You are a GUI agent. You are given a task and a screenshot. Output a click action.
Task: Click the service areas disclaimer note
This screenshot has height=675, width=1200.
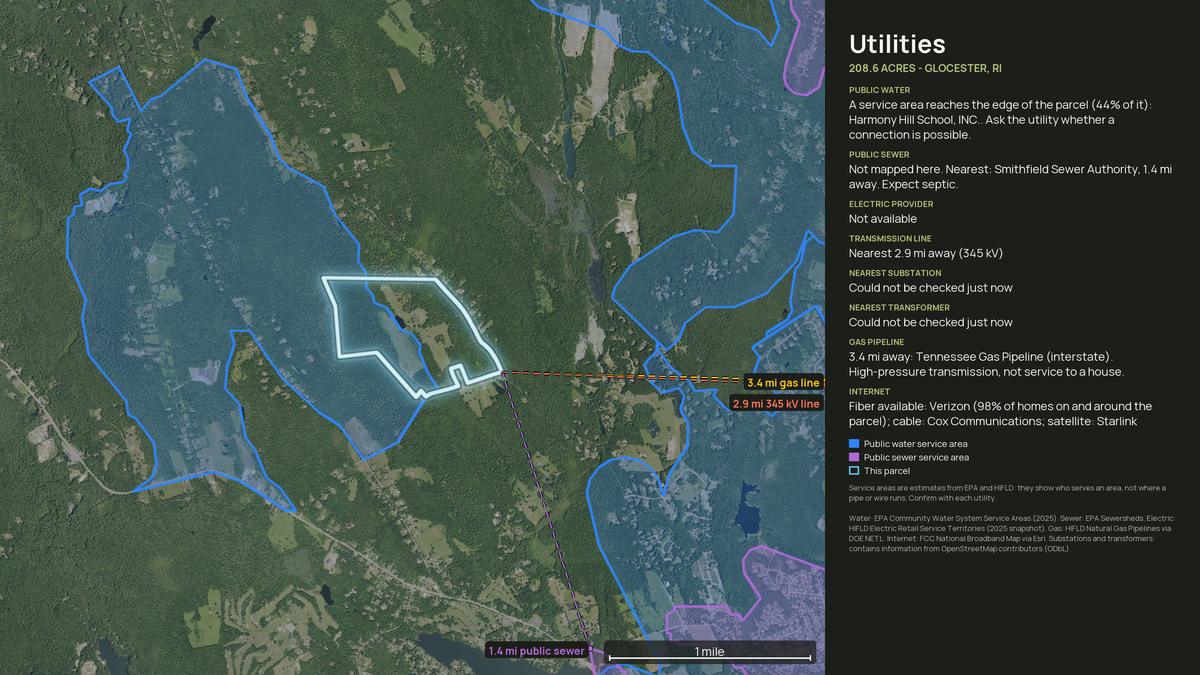1007,492
